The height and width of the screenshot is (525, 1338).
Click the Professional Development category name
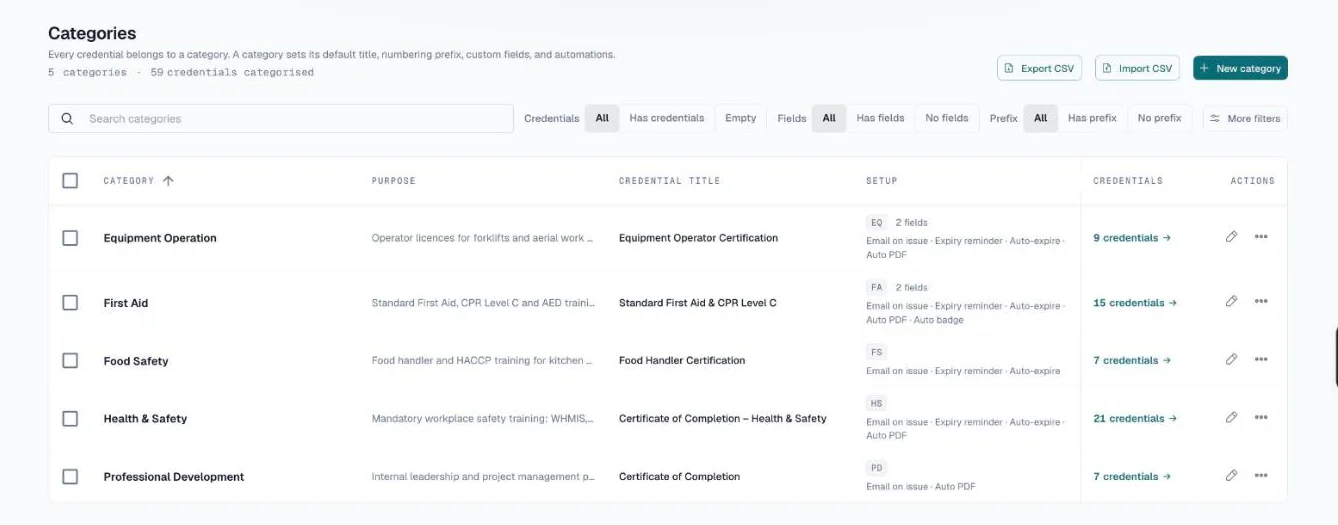pos(174,477)
